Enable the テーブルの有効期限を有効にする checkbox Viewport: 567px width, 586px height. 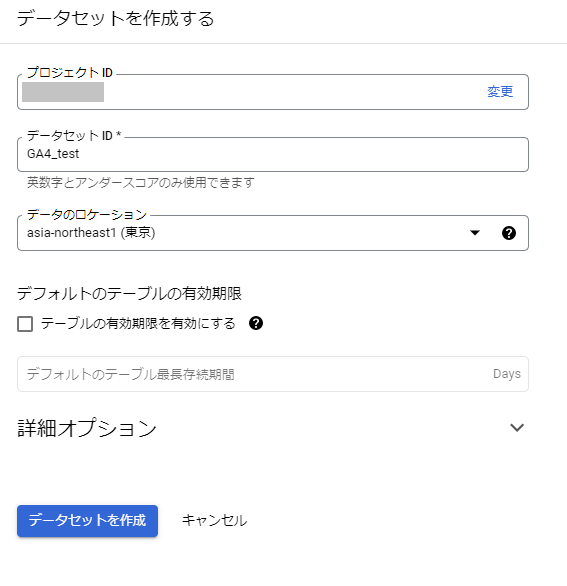(x=25, y=324)
